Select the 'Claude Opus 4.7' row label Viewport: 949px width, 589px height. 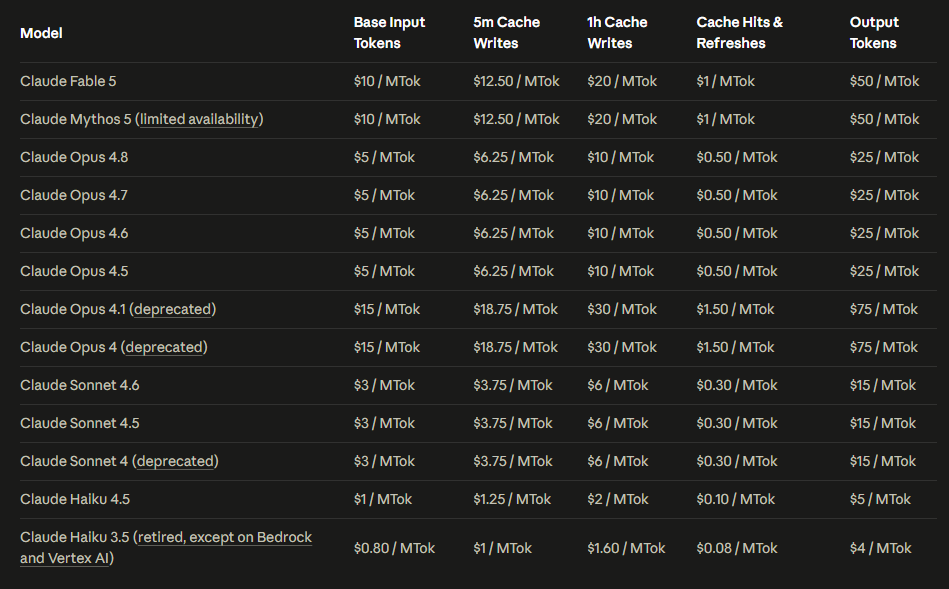pos(74,196)
